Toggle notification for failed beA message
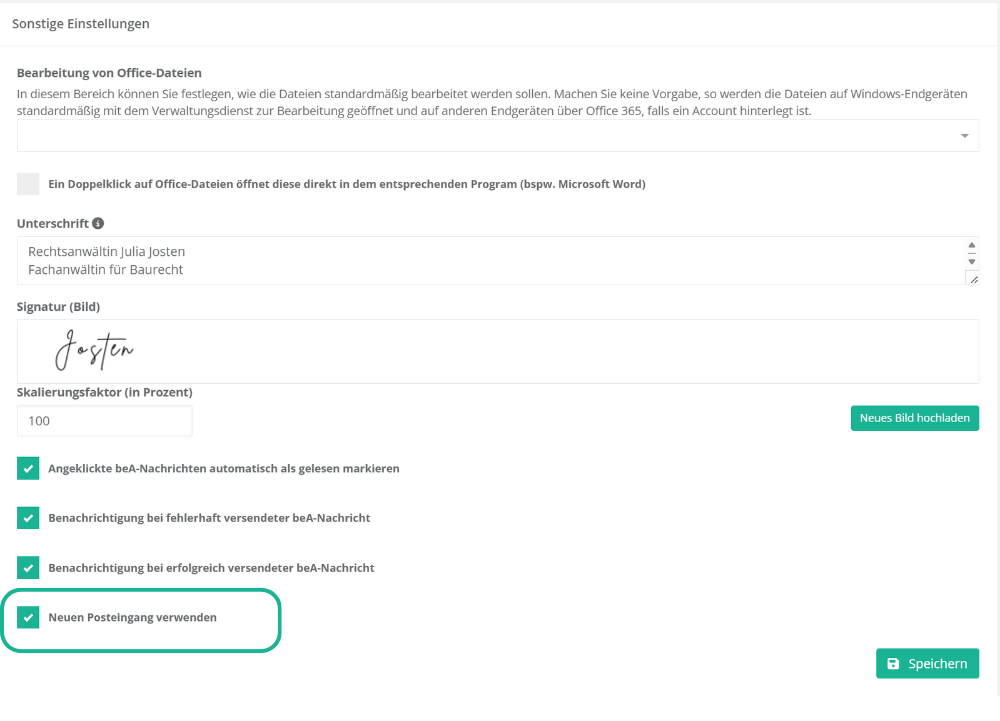 28,518
